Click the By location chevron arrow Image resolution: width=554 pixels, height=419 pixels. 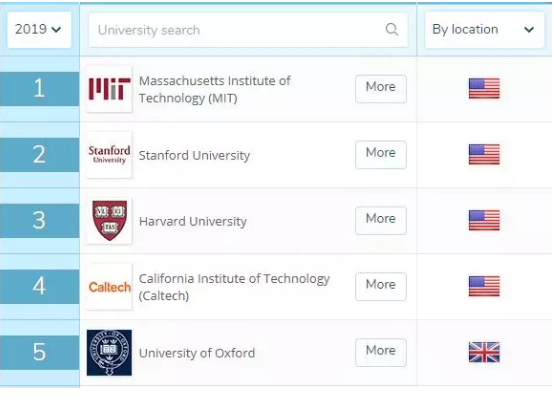click(x=529, y=30)
